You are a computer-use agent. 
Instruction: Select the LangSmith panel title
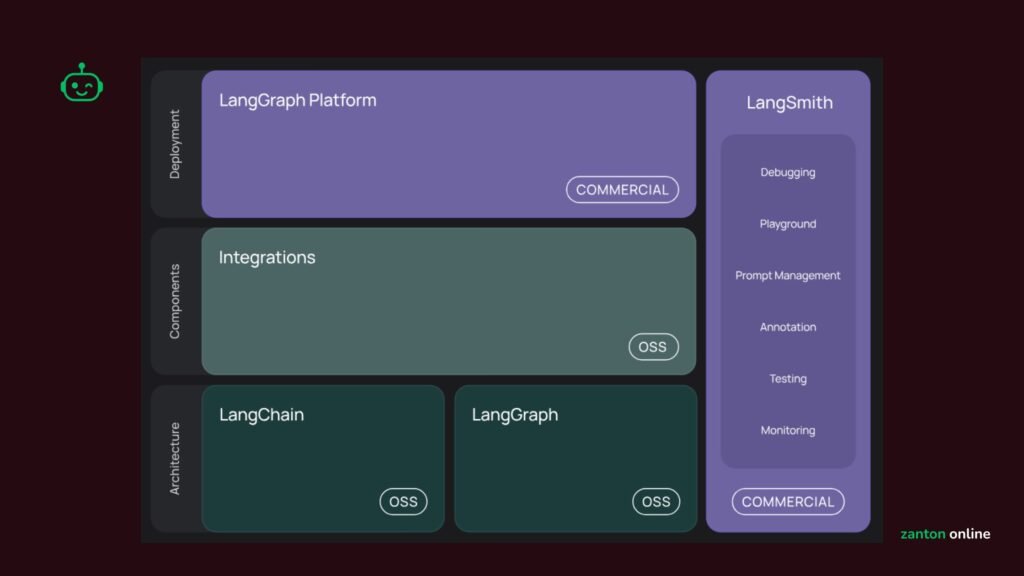pyautogui.click(x=789, y=103)
